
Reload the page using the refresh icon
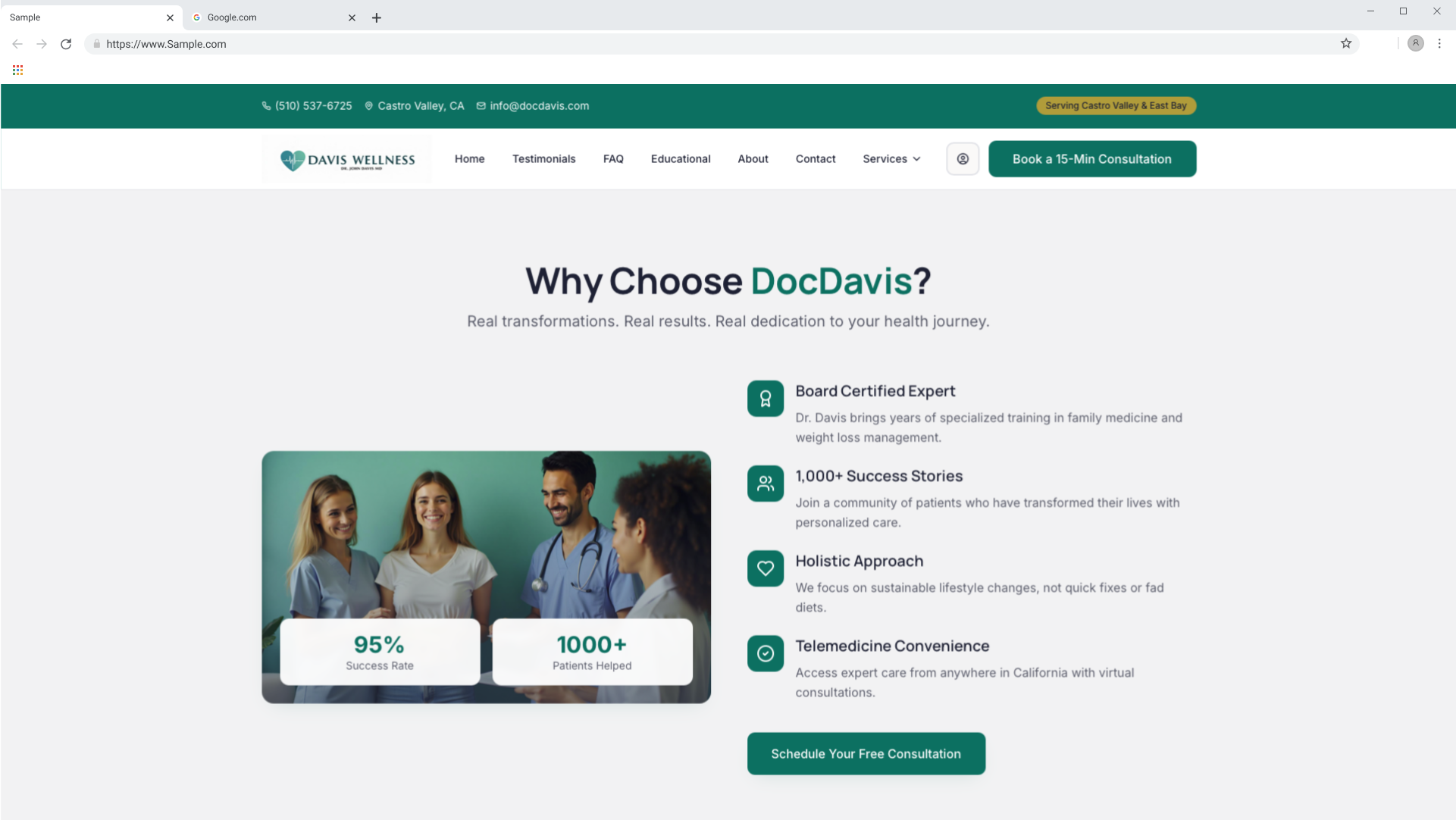tap(66, 44)
